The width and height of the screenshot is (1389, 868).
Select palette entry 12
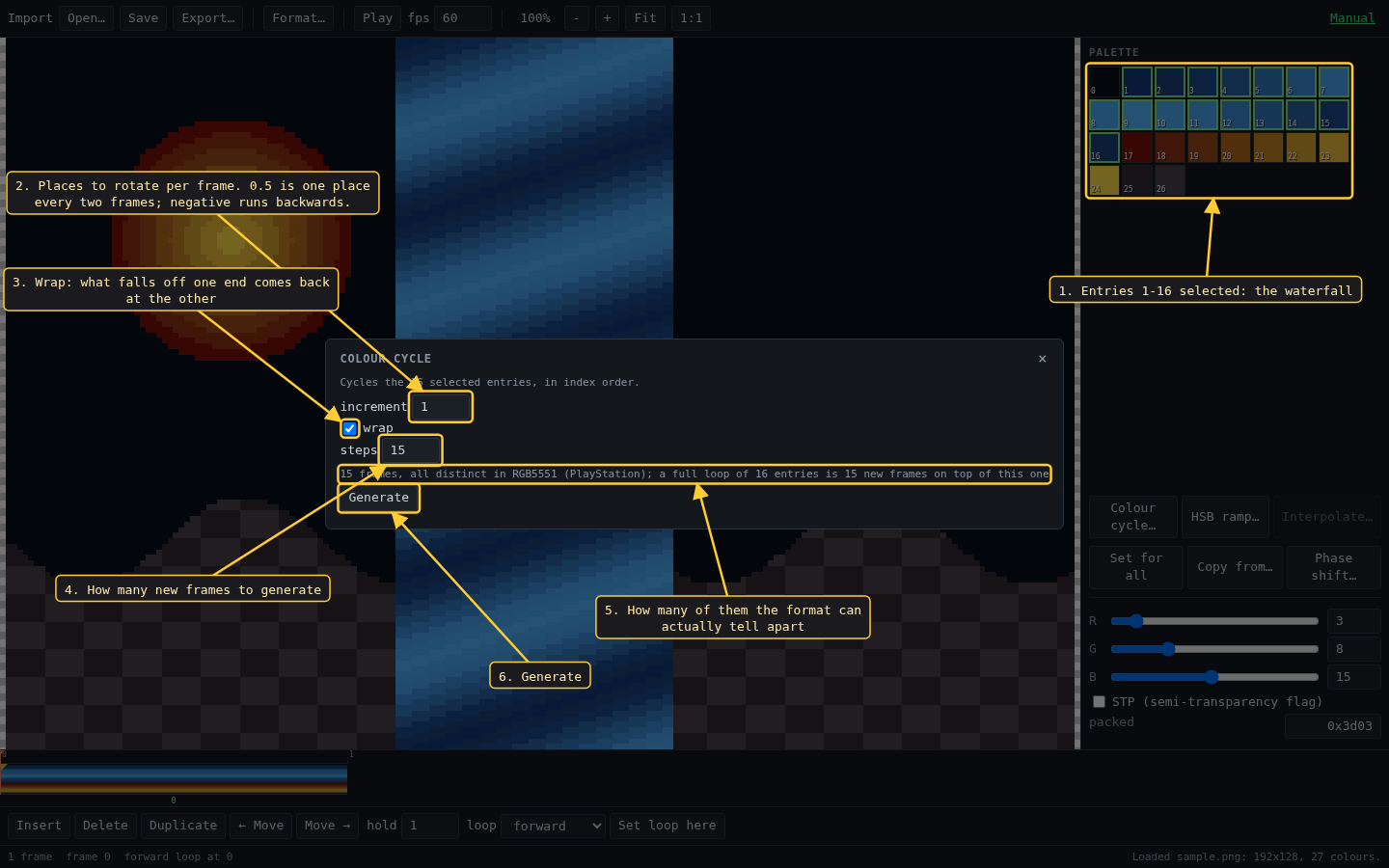coord(1236,115)
